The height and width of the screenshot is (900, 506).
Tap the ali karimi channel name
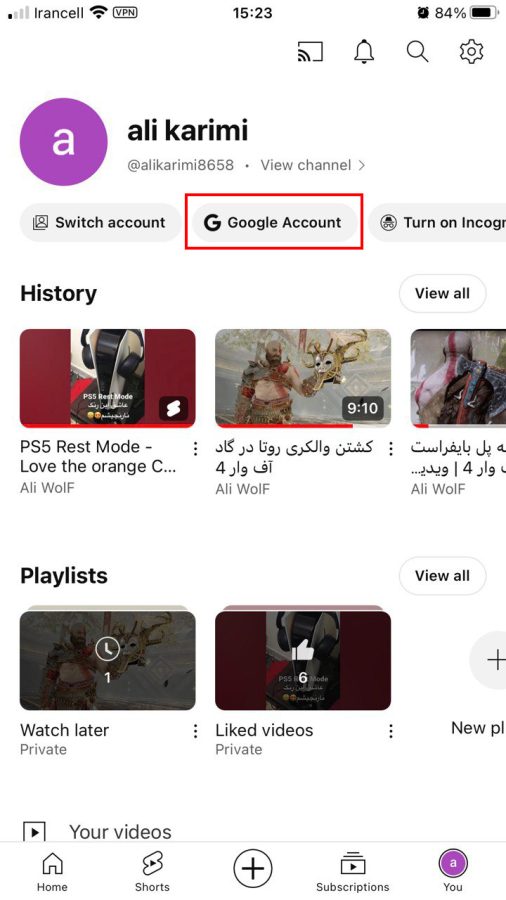[188, 130]
